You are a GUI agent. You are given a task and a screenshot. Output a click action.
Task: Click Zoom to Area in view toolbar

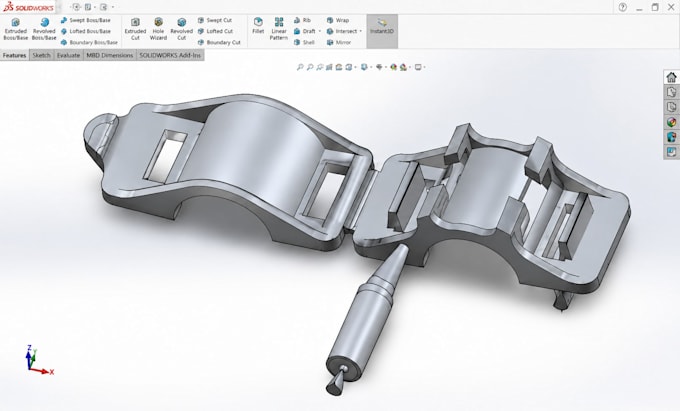[310, 67]
